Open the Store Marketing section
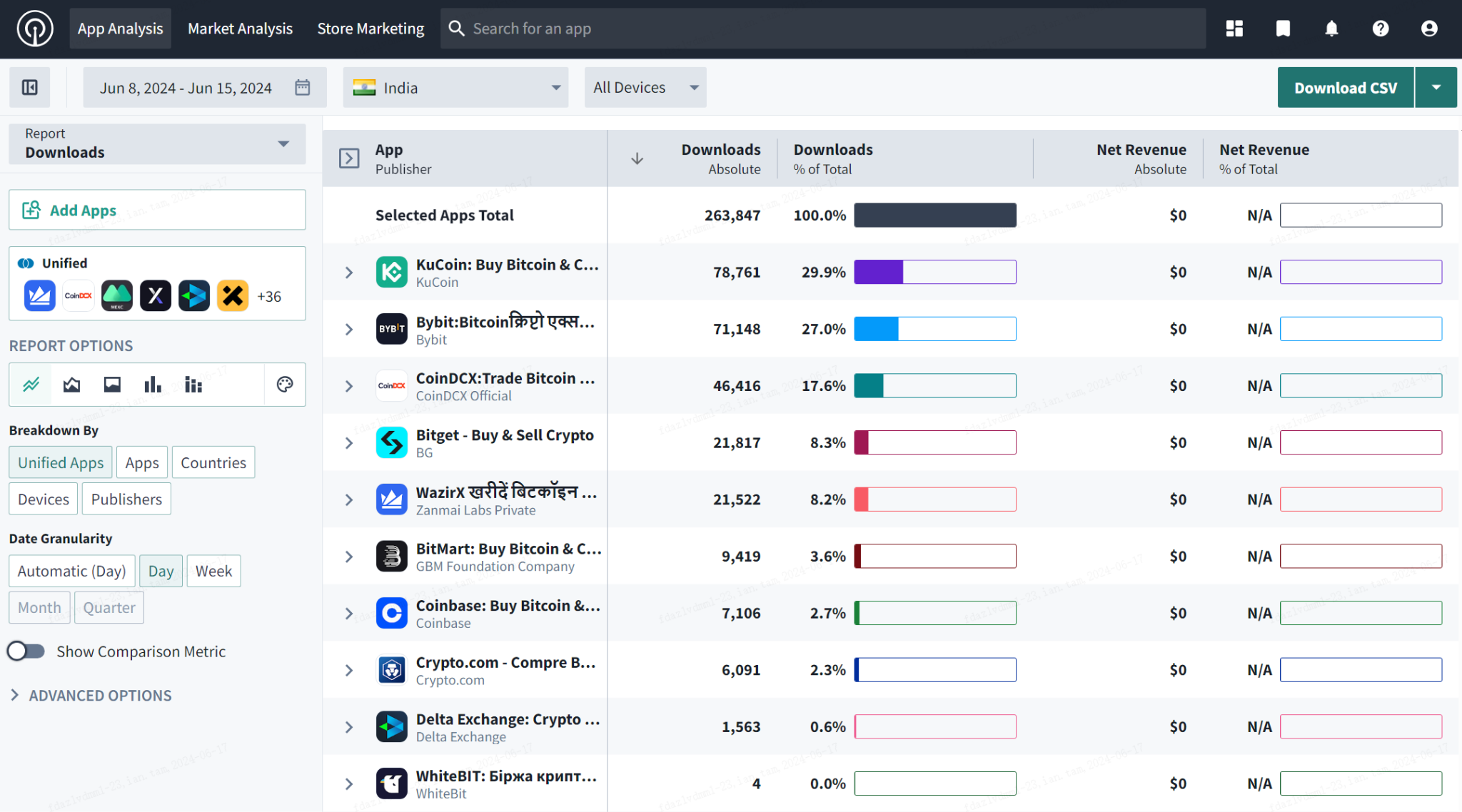Viewport: 1462px width, 812px height. coord(370,28)
